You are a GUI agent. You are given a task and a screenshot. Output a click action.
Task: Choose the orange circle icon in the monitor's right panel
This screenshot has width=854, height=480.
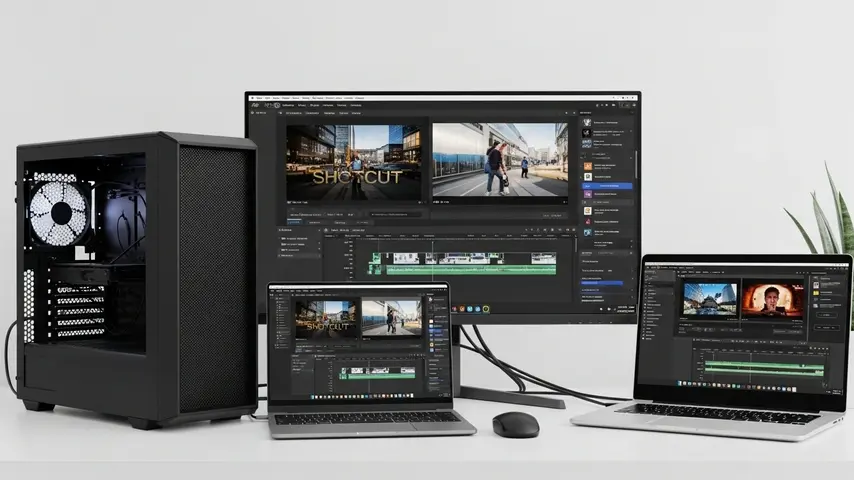point(588,211)
